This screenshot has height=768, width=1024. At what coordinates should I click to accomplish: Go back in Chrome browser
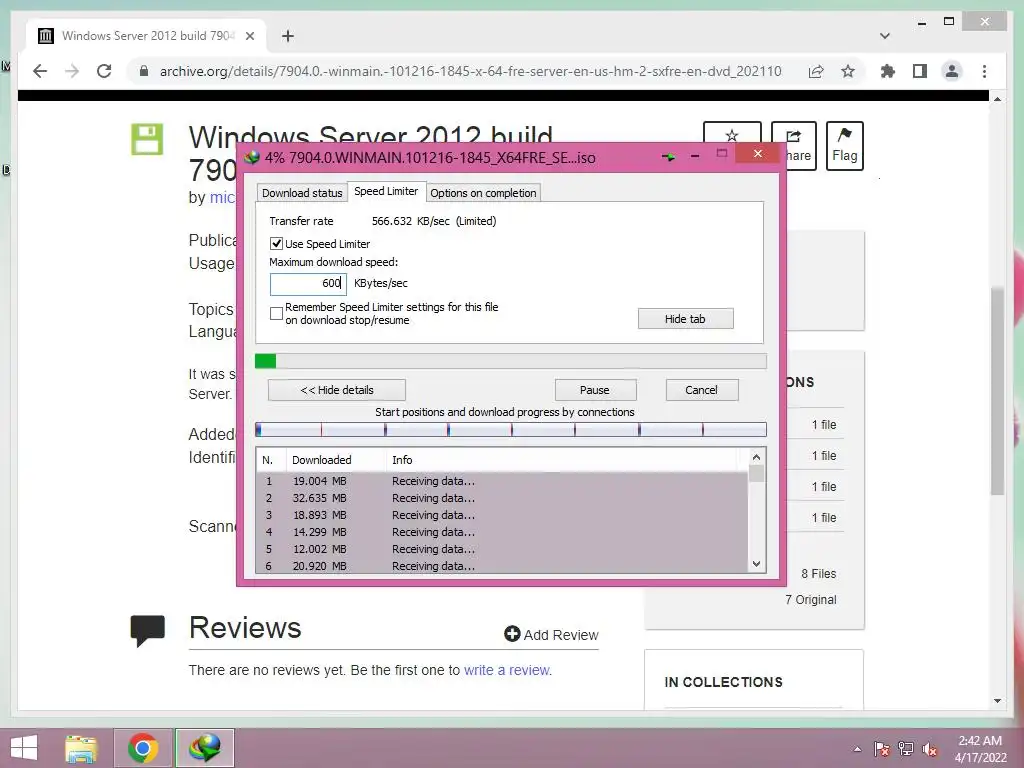click(40, 71)
